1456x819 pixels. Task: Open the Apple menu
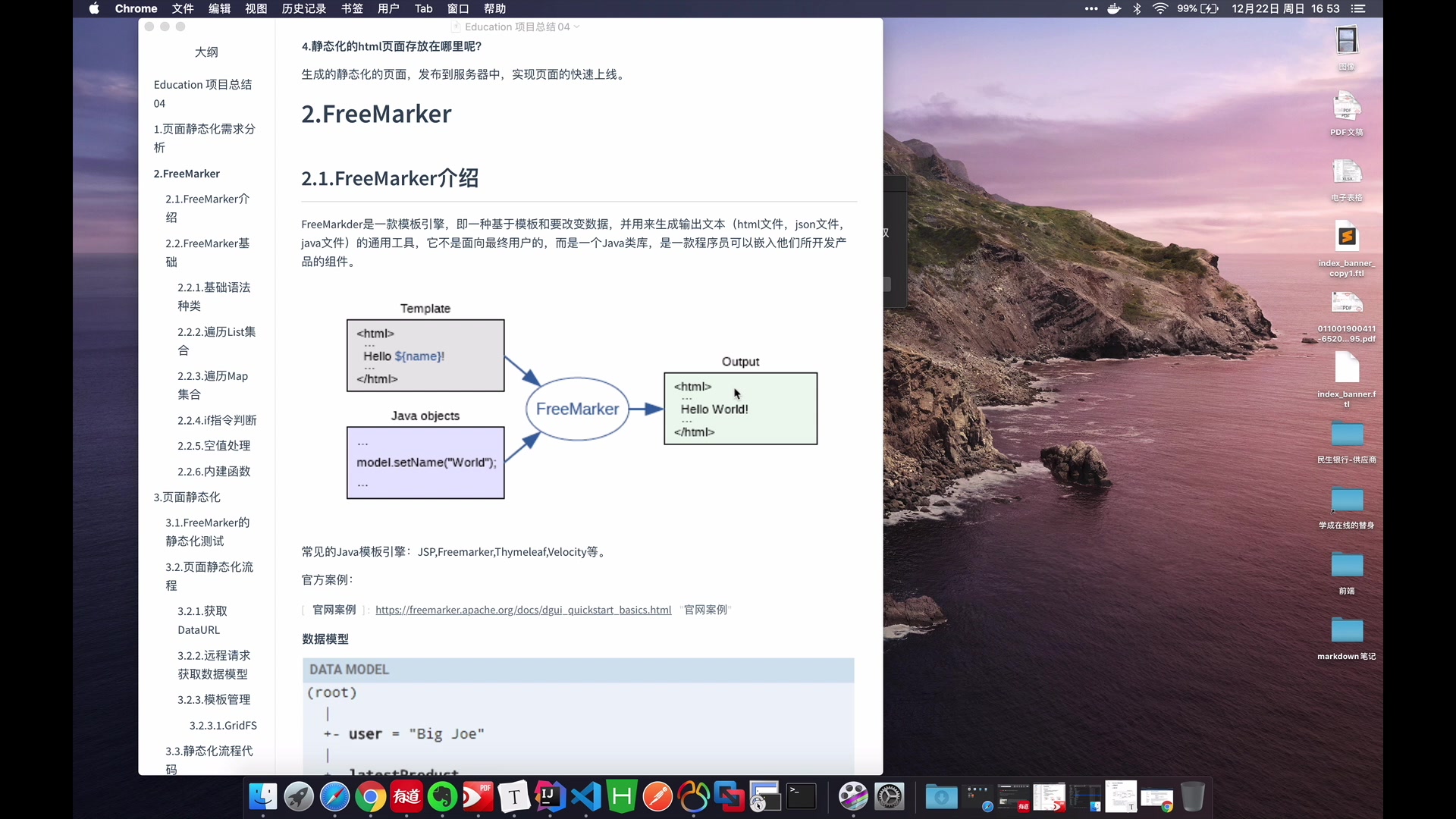click(x=94, y=8)
